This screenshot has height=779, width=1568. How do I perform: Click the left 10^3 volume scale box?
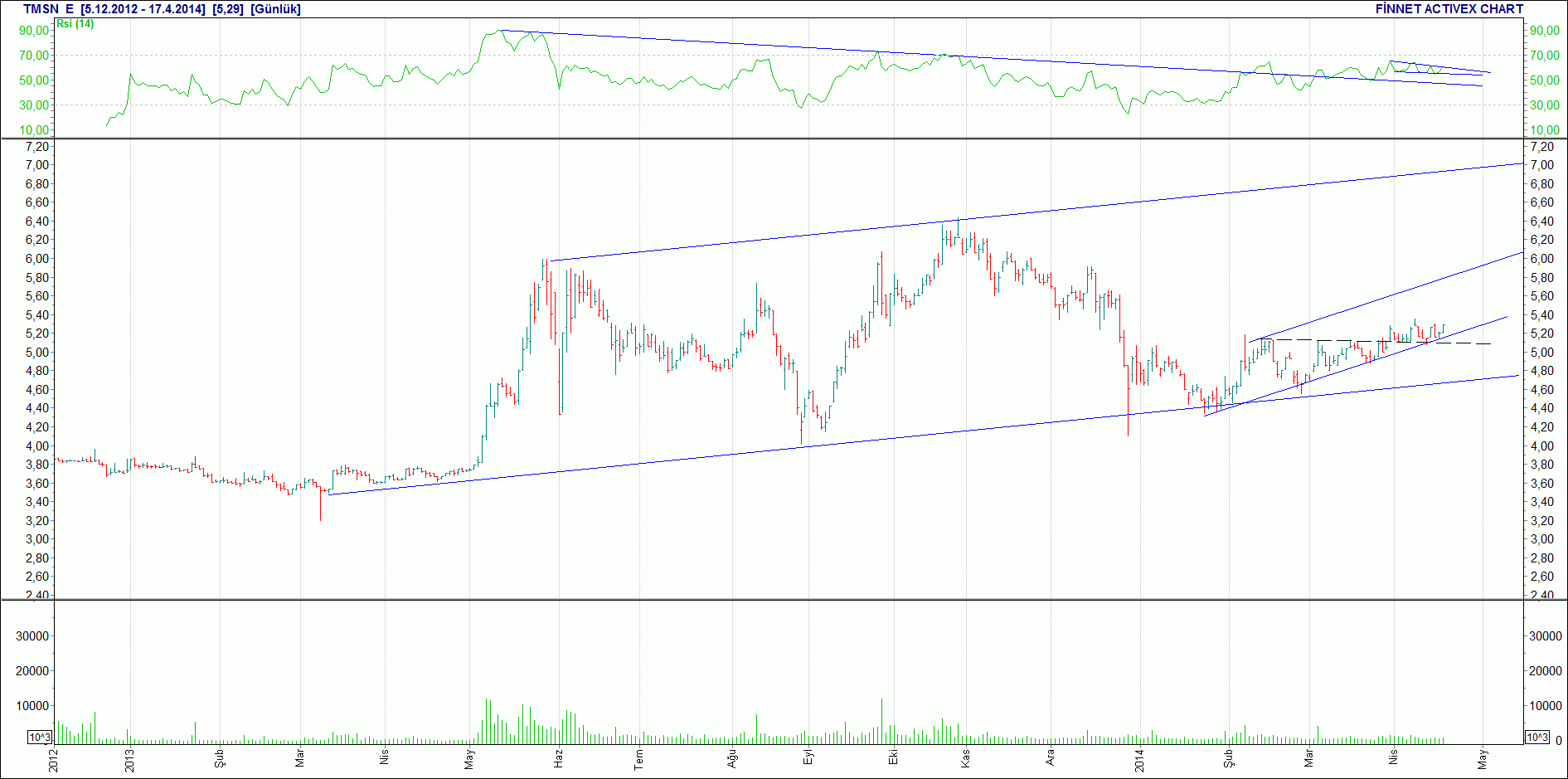click(x=40, y=738)
